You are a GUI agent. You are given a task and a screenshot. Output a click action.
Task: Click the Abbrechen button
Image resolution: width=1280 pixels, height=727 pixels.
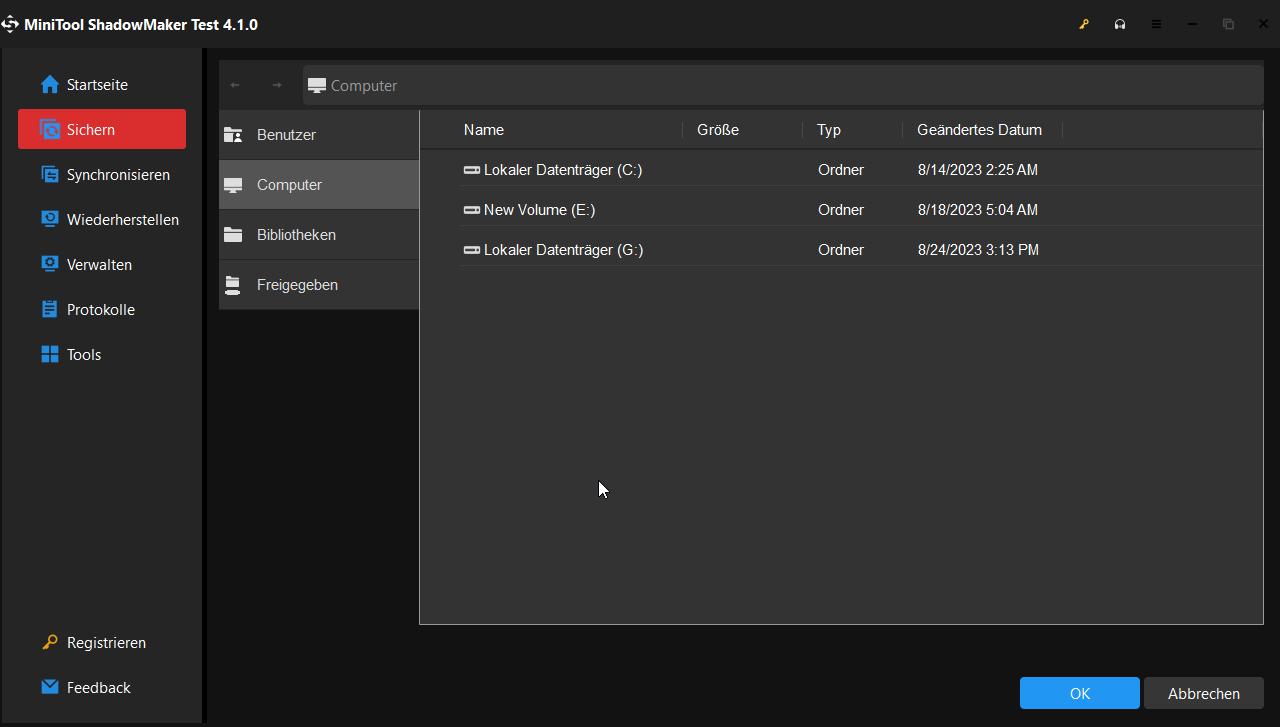click(1204, 693)
